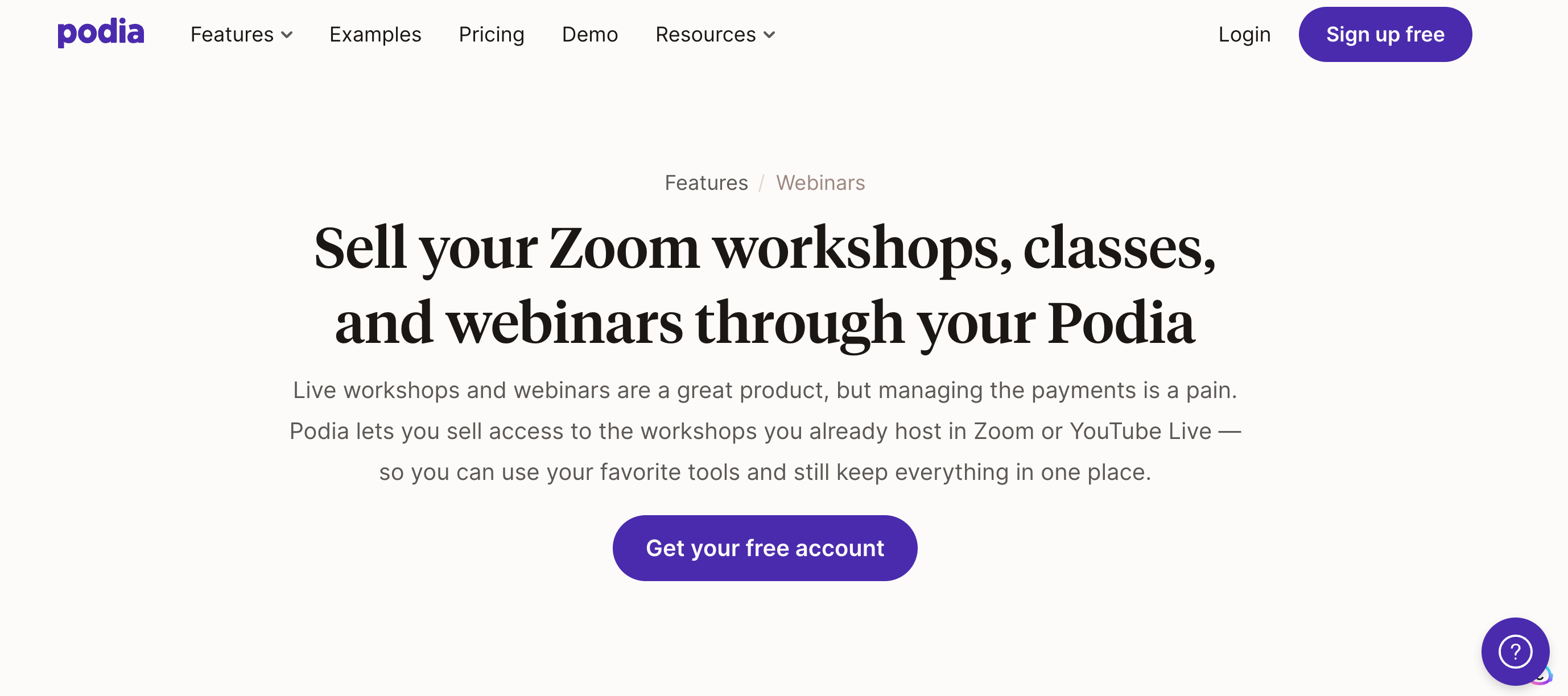Log in to your Podia account

pyautogui.click(x=1244, y=35)
